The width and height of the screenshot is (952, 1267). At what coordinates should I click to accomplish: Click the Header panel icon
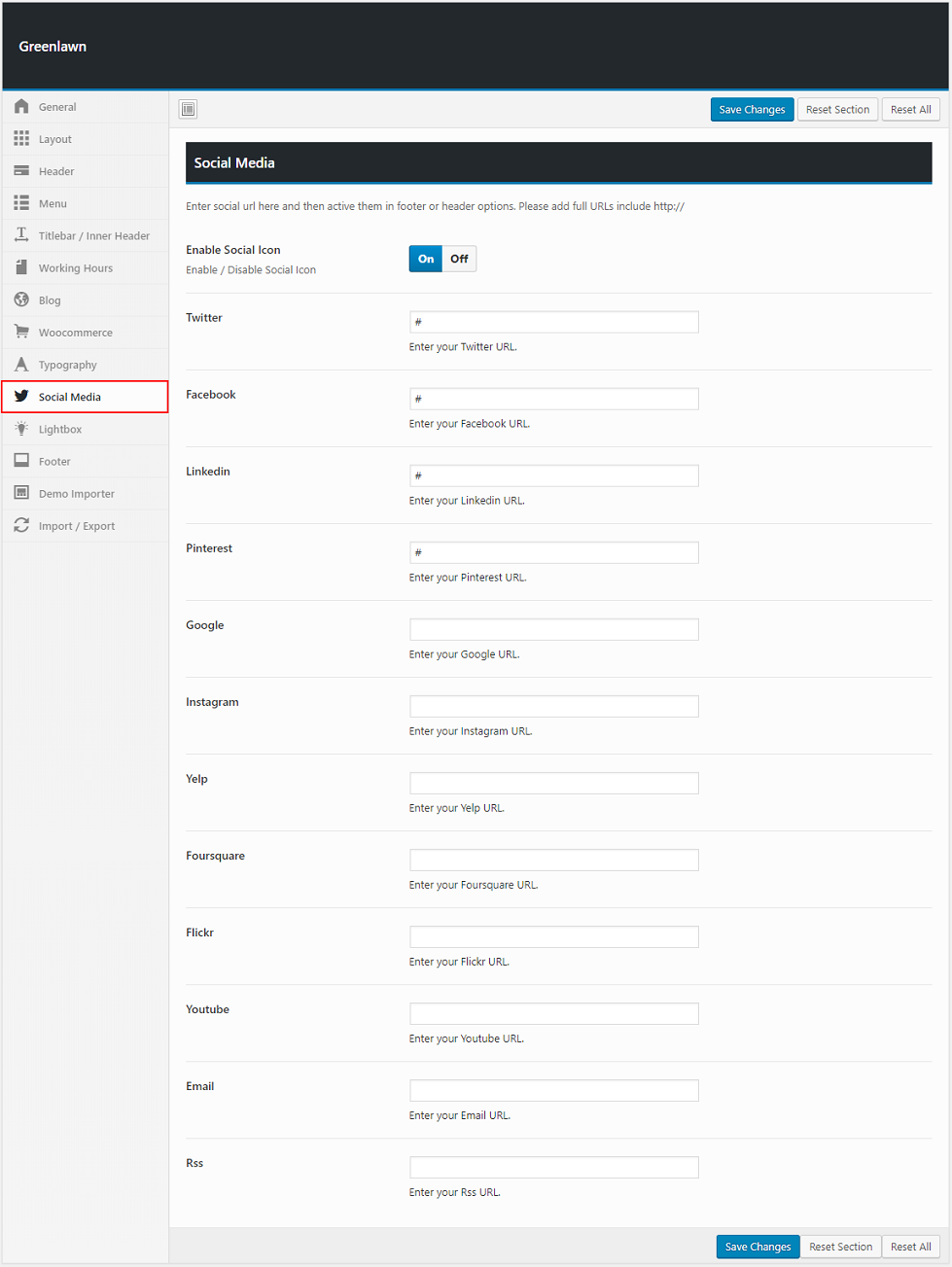point(21,171)
